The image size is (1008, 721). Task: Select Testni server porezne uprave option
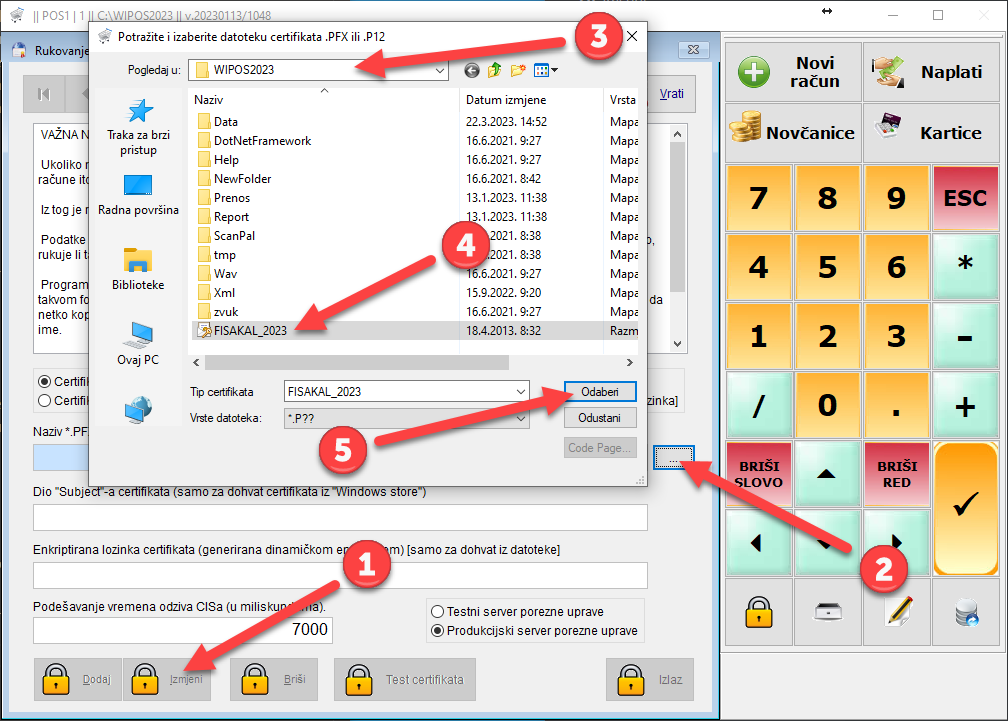(x=437, y=612)
